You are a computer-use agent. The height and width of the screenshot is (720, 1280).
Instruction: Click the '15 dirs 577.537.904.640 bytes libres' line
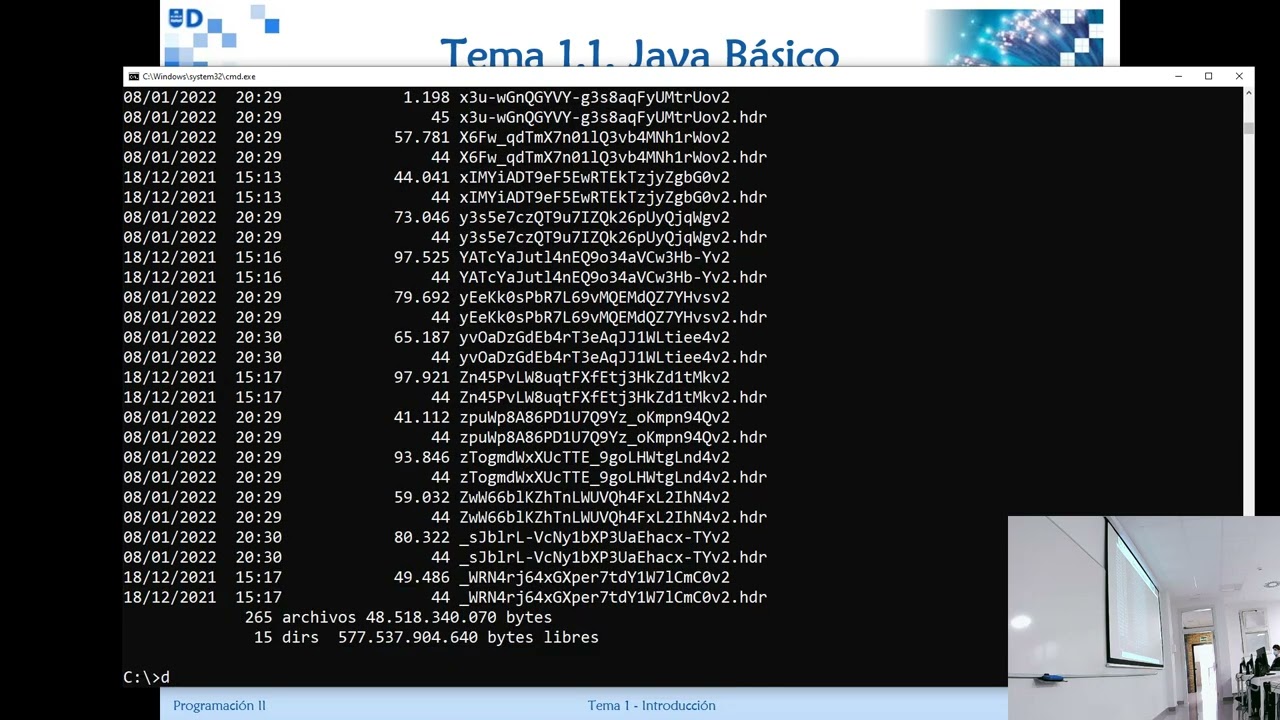tap(426, 637)
